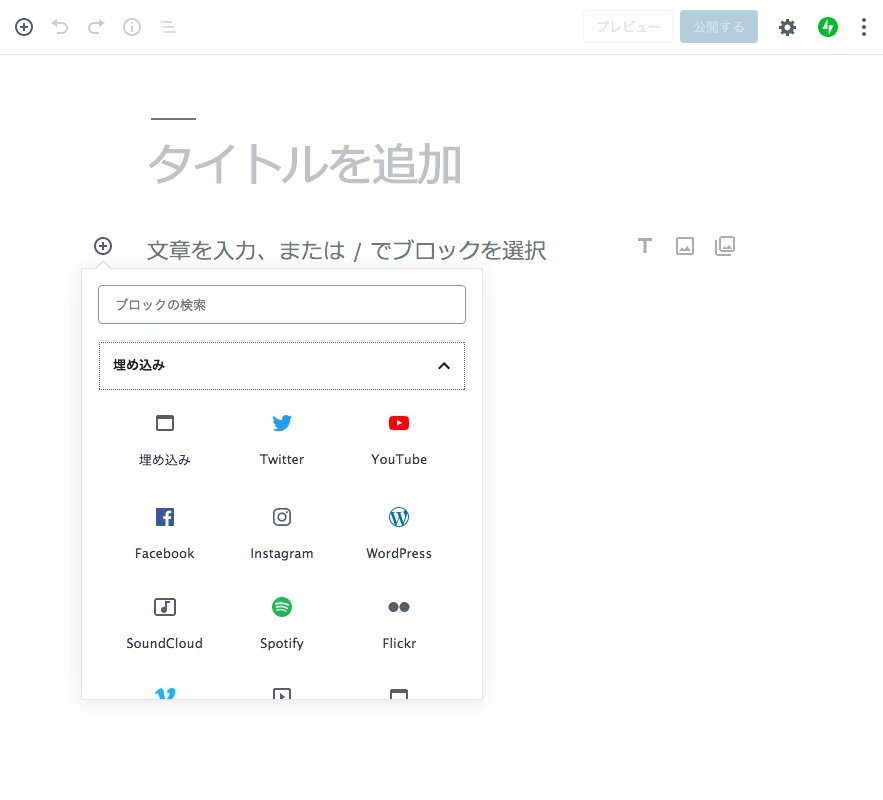The image size is (883, 800).
Task: Click the paragraph placeholder 文章を入力 field
Action: click(346, 250)
